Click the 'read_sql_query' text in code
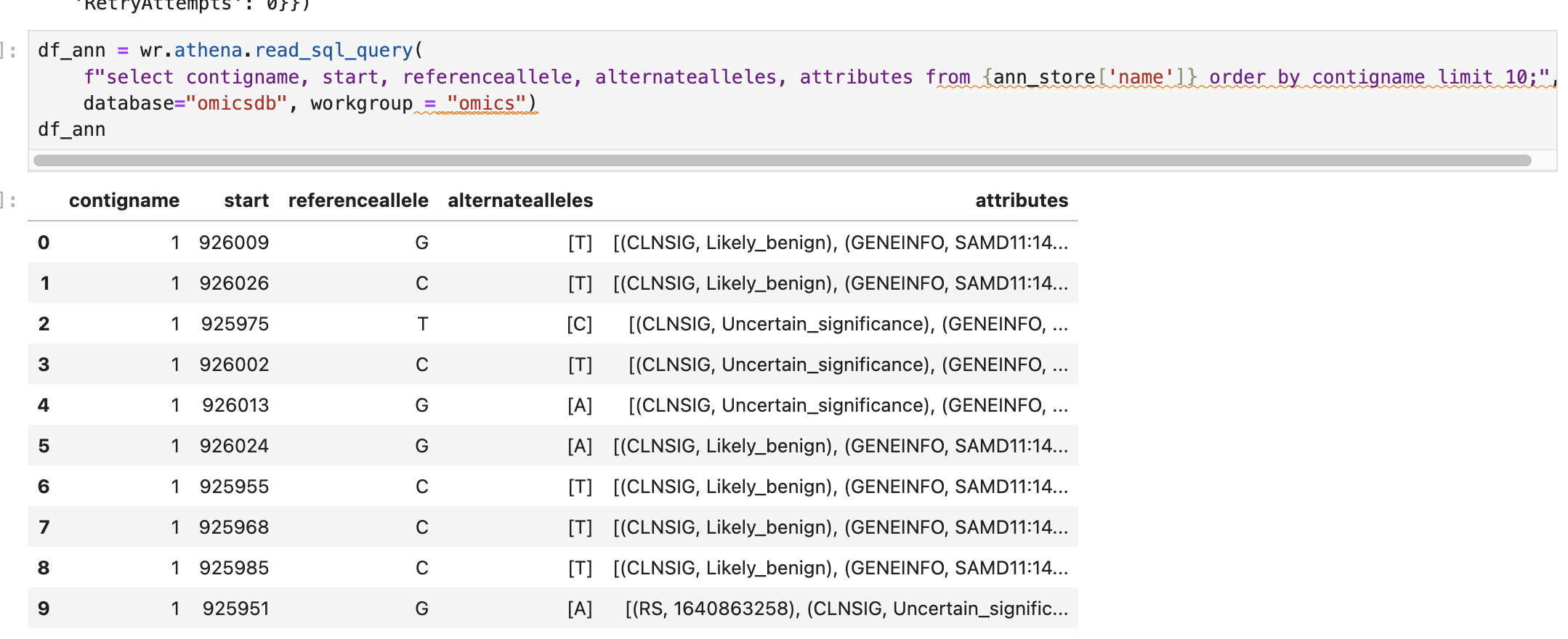The image size is (1568, 639). click(334, 50)
